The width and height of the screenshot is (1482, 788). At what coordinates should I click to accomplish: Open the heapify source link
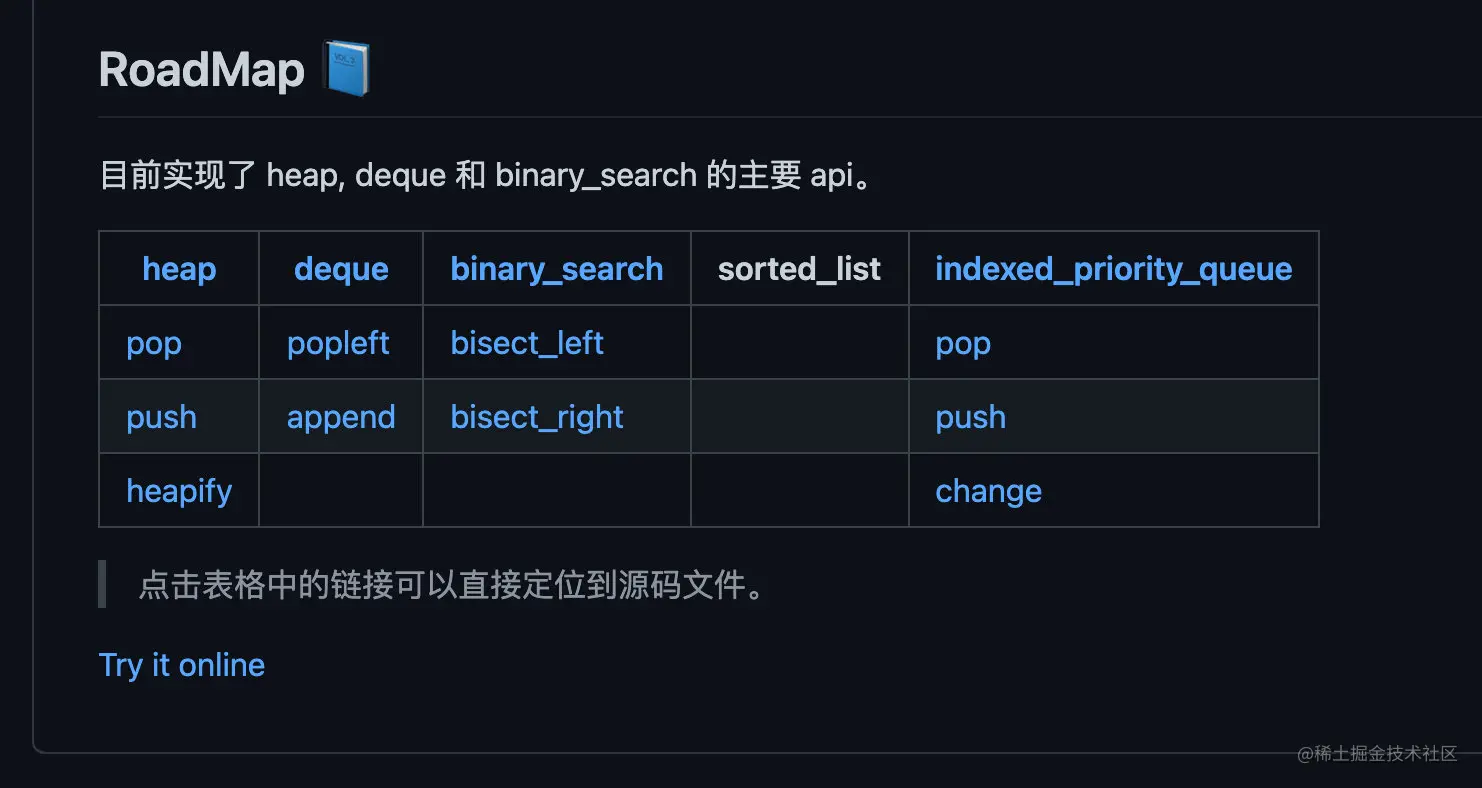point(179,491)
